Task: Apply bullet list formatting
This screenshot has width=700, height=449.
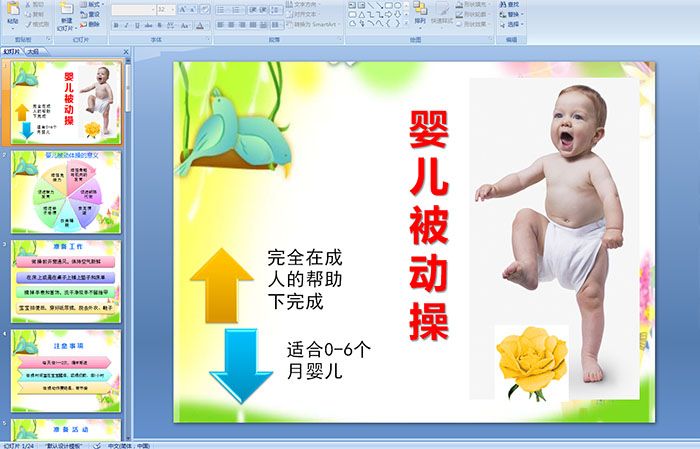Action: tap(221, 10)
